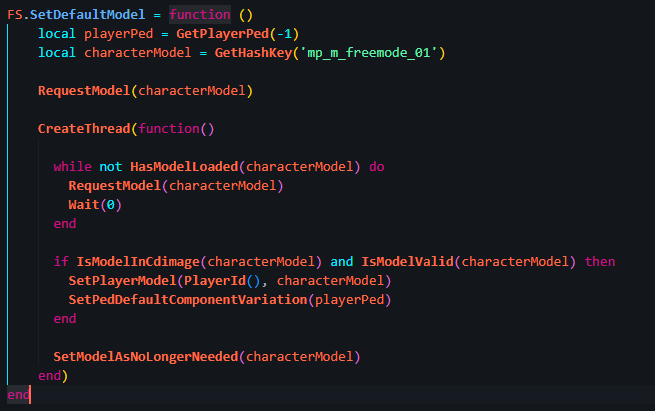Screen dimensions: 655x411
Task: Select the highlighted 'function' keyword on first line
Action: [x=200, y=15]
